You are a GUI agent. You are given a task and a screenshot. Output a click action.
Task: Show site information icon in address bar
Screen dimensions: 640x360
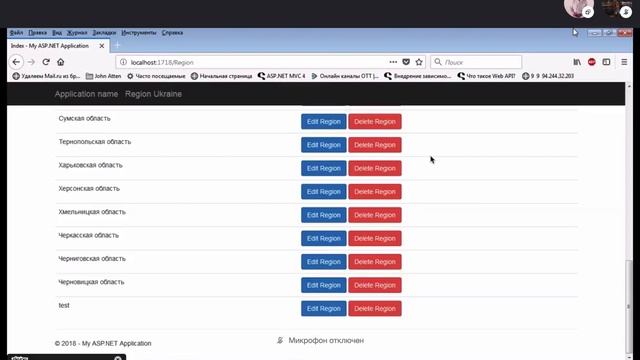point(123,62)
